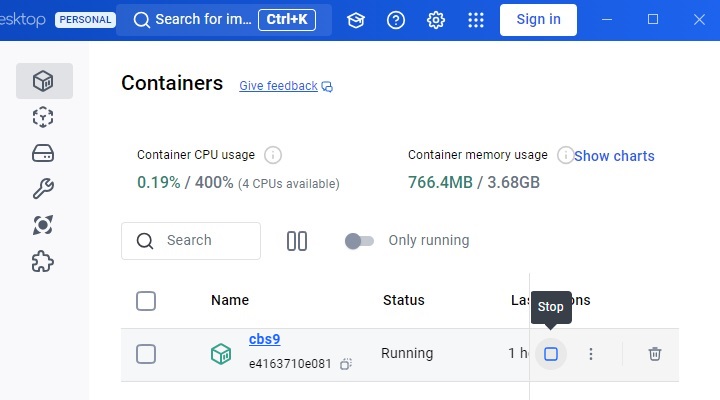Sort by the Status column header

404,300
